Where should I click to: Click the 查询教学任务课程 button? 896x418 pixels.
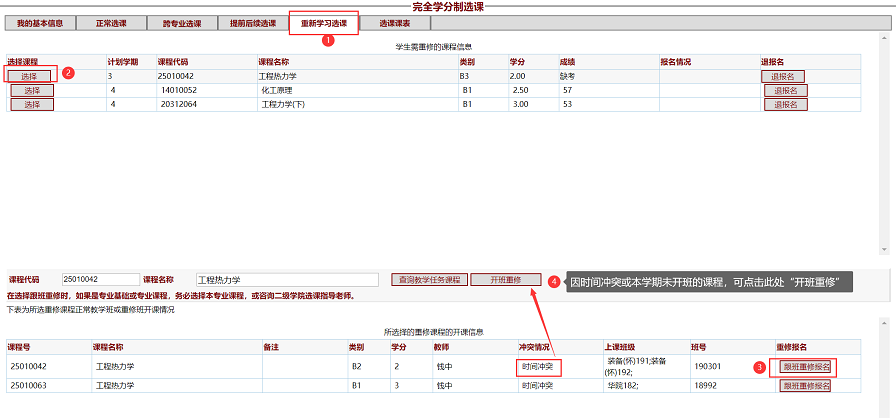pos(429,280)
